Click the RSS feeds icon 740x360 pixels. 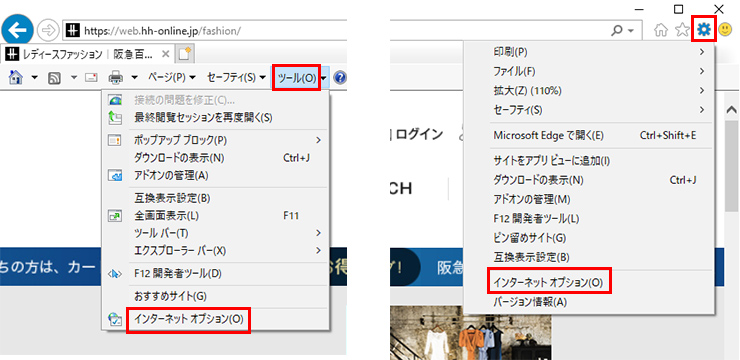pyautogui.click(x=55, y=78)
